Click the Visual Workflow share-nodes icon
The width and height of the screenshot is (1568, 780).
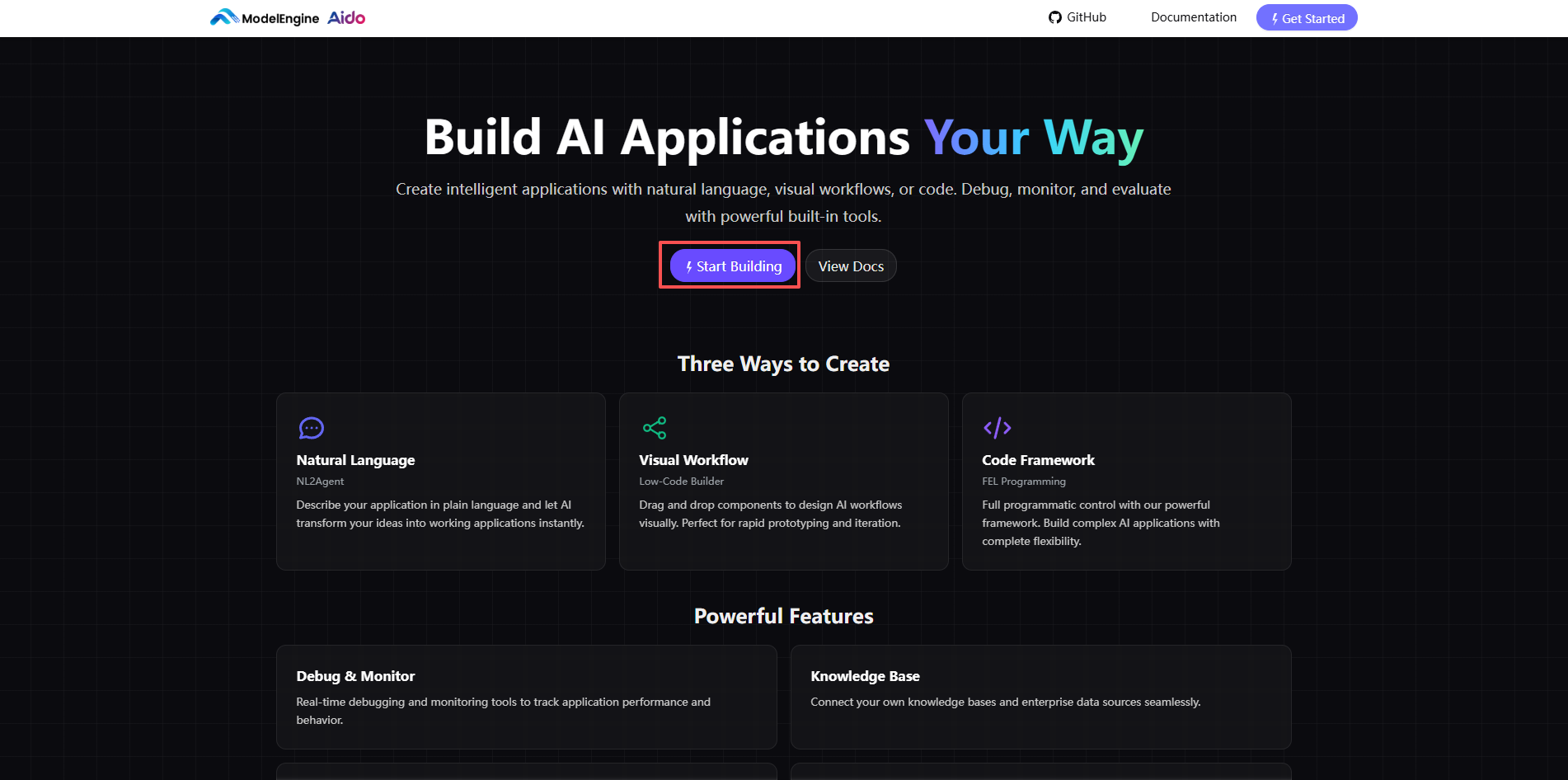tap(655, 428)
